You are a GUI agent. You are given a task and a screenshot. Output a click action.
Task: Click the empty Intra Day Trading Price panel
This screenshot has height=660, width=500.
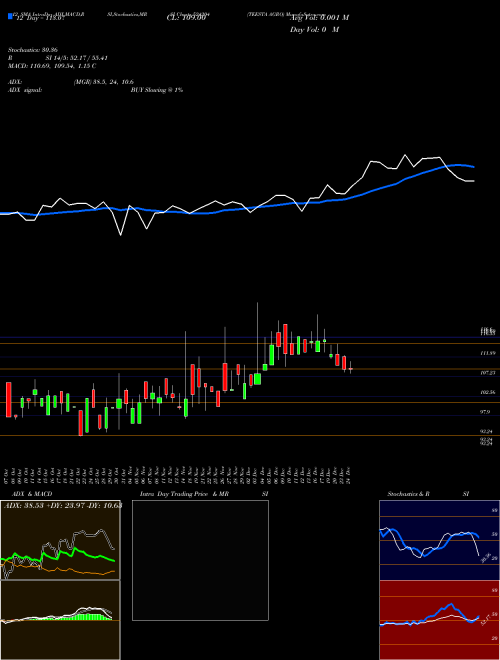[200, 560]
